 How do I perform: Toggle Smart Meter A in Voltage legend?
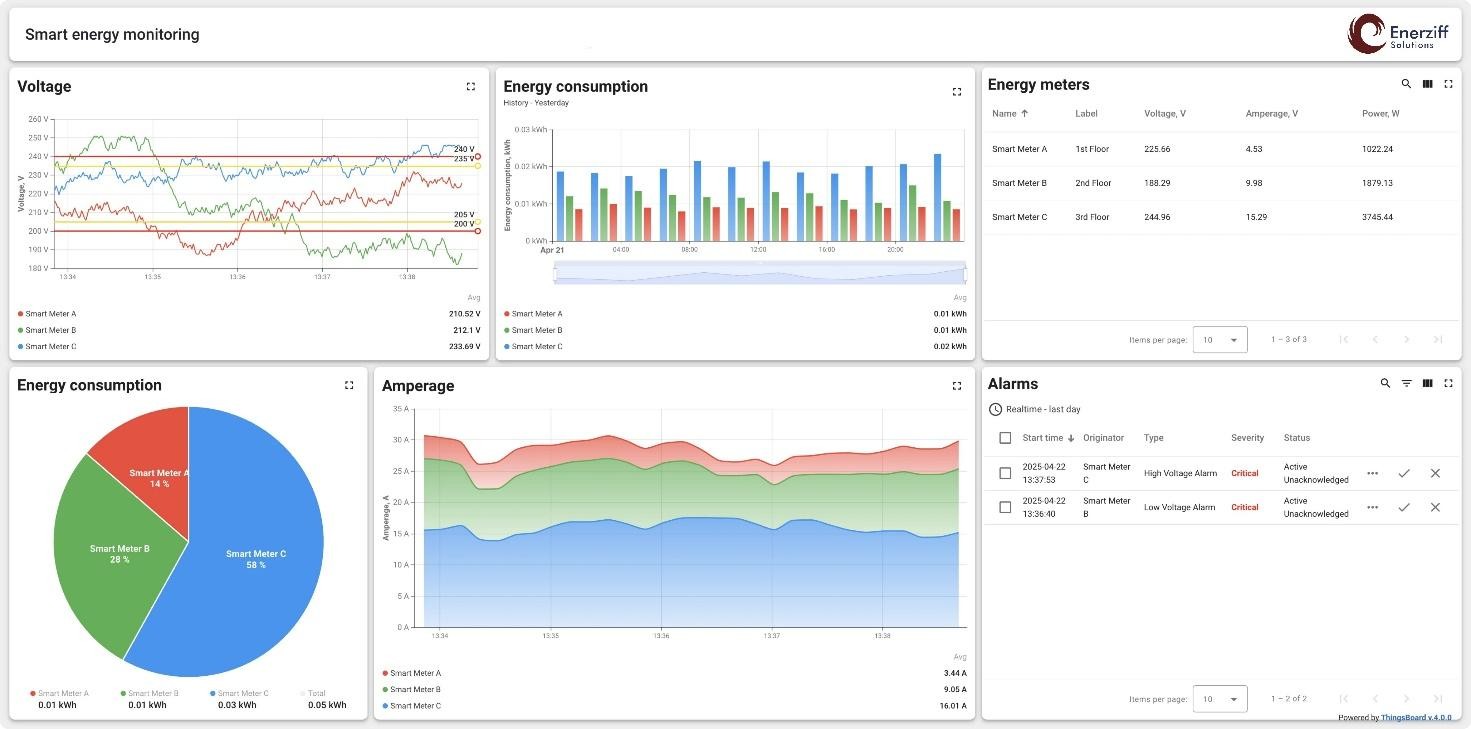(50, 314)
